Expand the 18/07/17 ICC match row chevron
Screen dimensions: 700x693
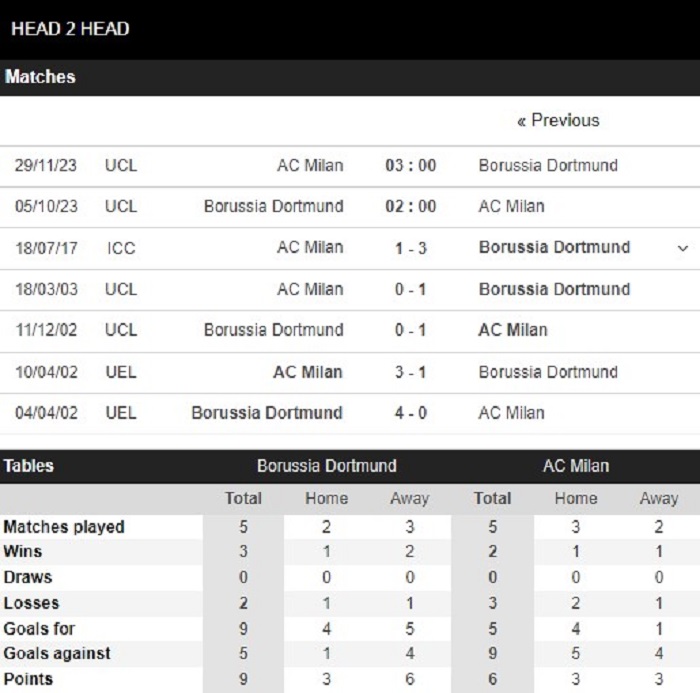683,247
